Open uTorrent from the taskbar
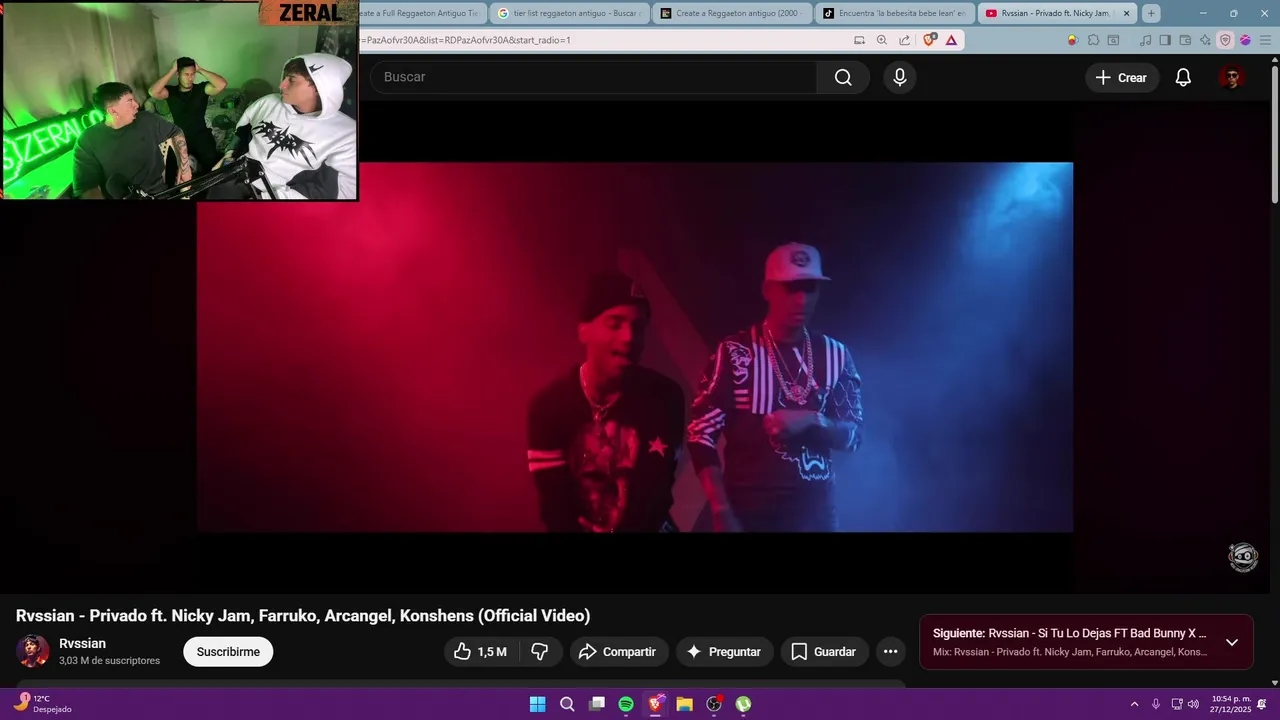 [x=743, y=704]
